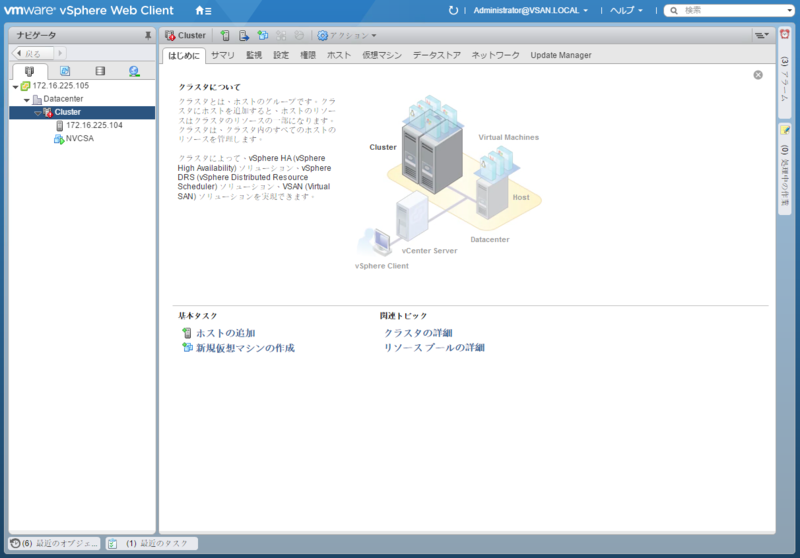Open the work in progress sidebar panel
Image resolution: width=800 pixels, height=558 pixels.
click(785, 168)
